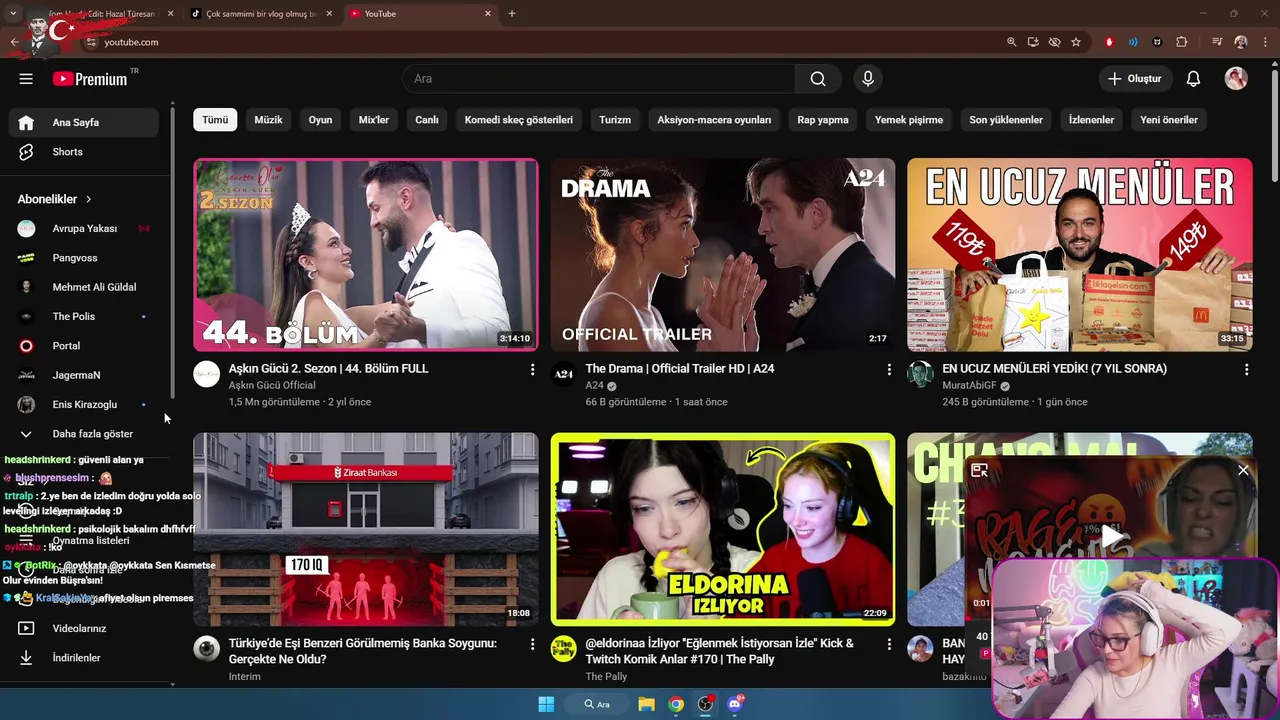Open options for The Pally eldorinaa video

click(889, 644)
